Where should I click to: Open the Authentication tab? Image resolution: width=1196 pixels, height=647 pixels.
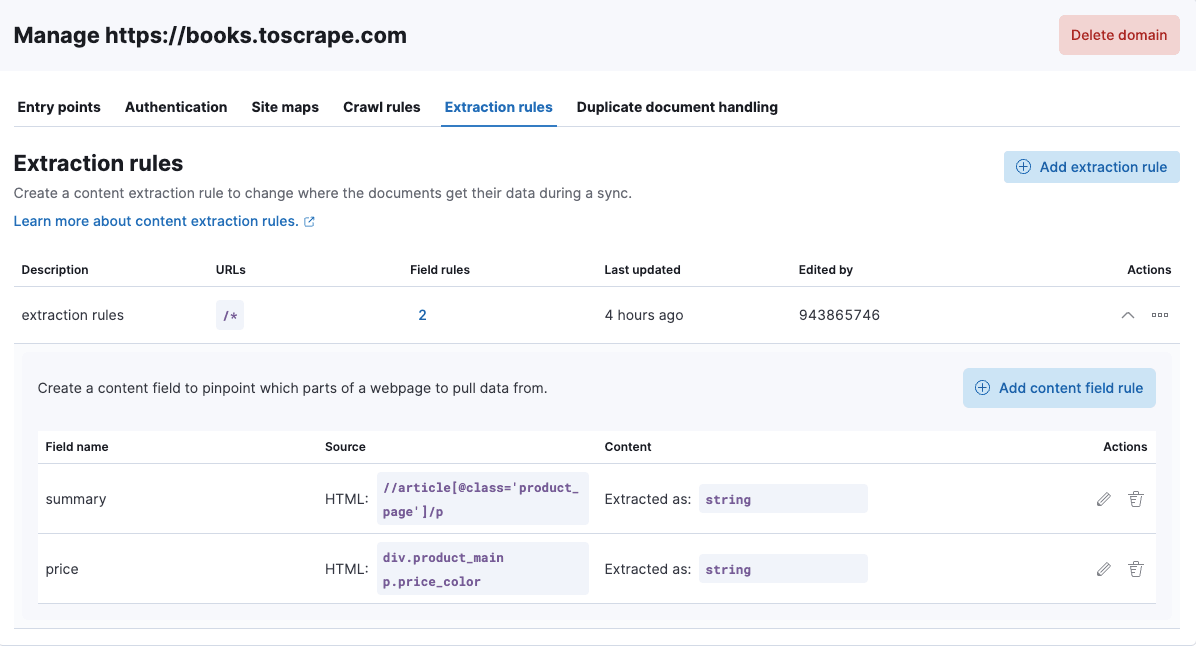(x=176, y=107)
